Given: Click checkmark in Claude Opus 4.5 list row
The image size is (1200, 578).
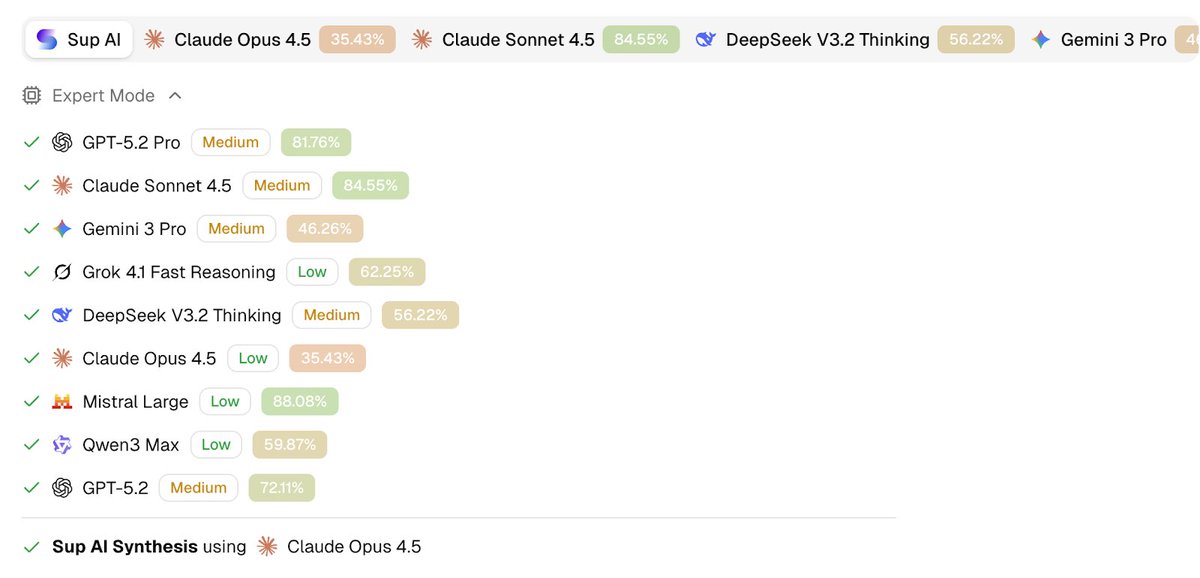Looking at the screenshot, I should (x=32, y=358).
